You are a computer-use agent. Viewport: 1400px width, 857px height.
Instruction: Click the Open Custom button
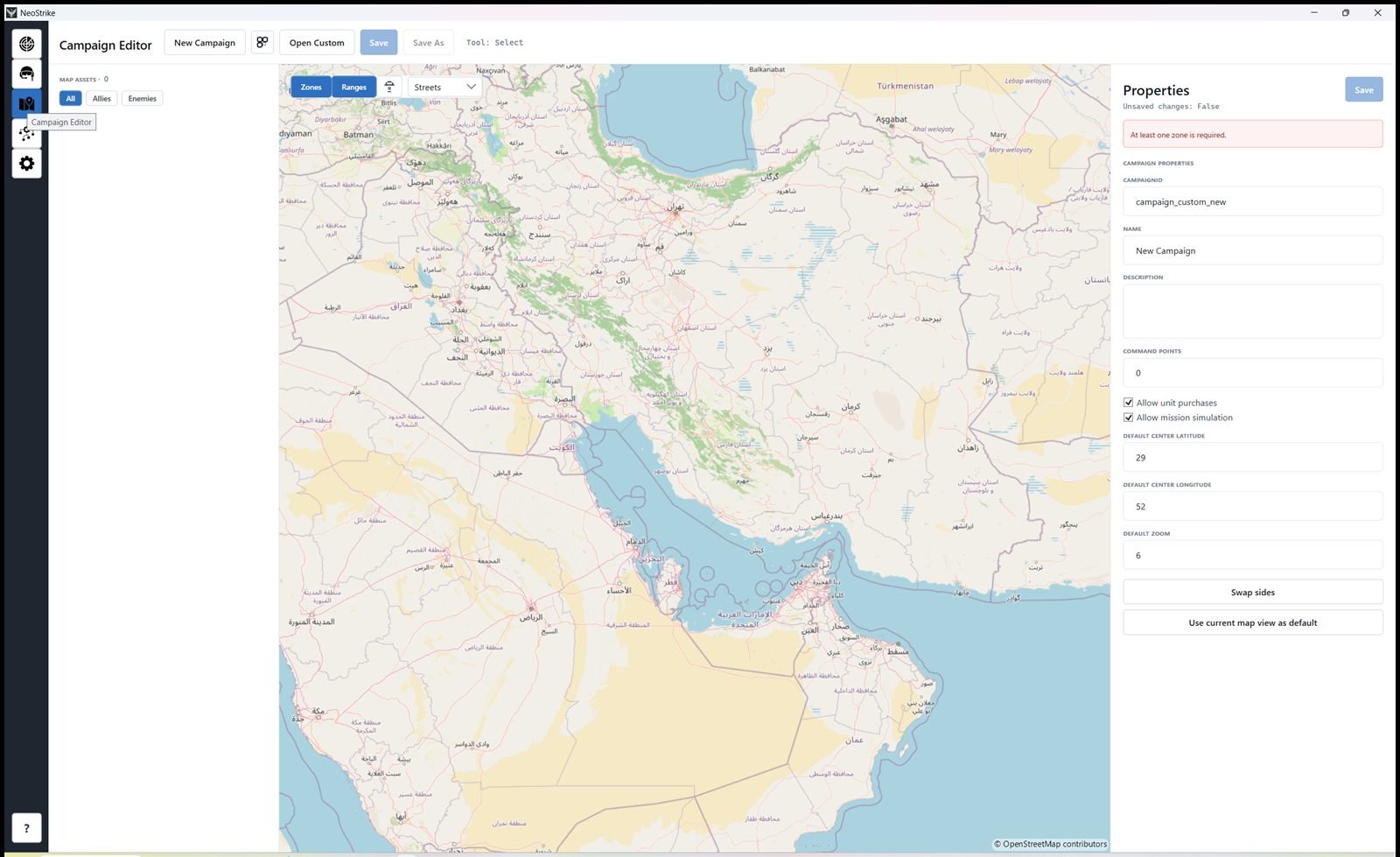(317, 42)
